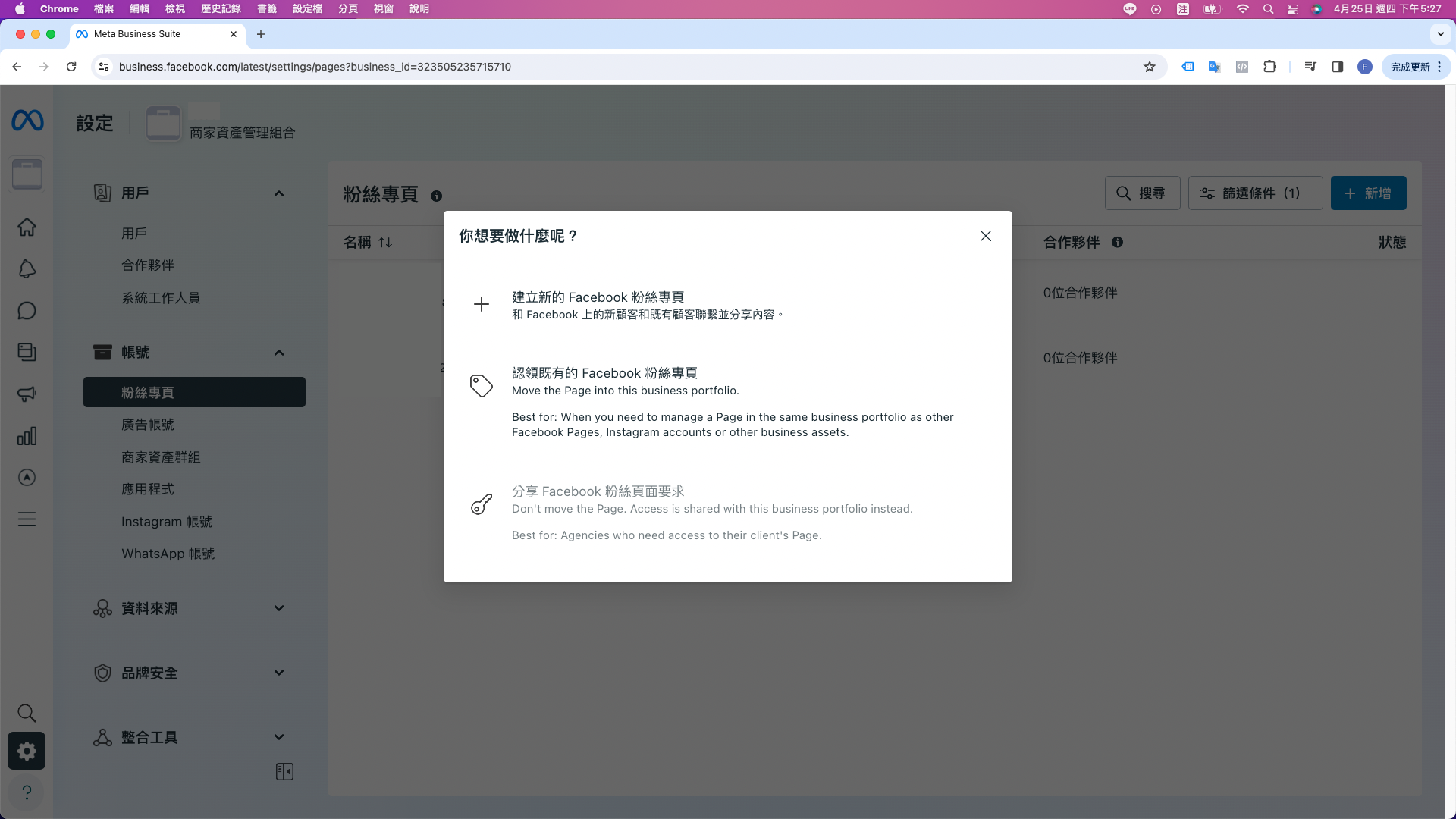Bookmark this page with star icon
Viewport: 1456px width, 819px height.
pyautogui.click(x=1150, y=67)
